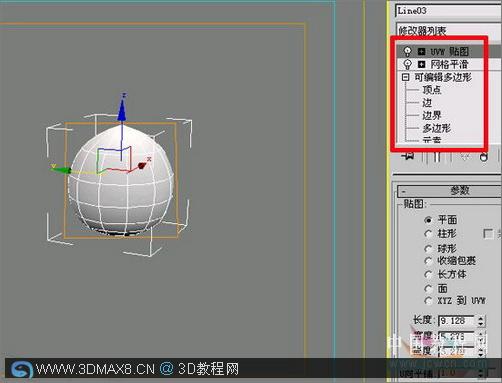Click the remove modifier icon
Screen dimensions: 502x383
[484, 157]
